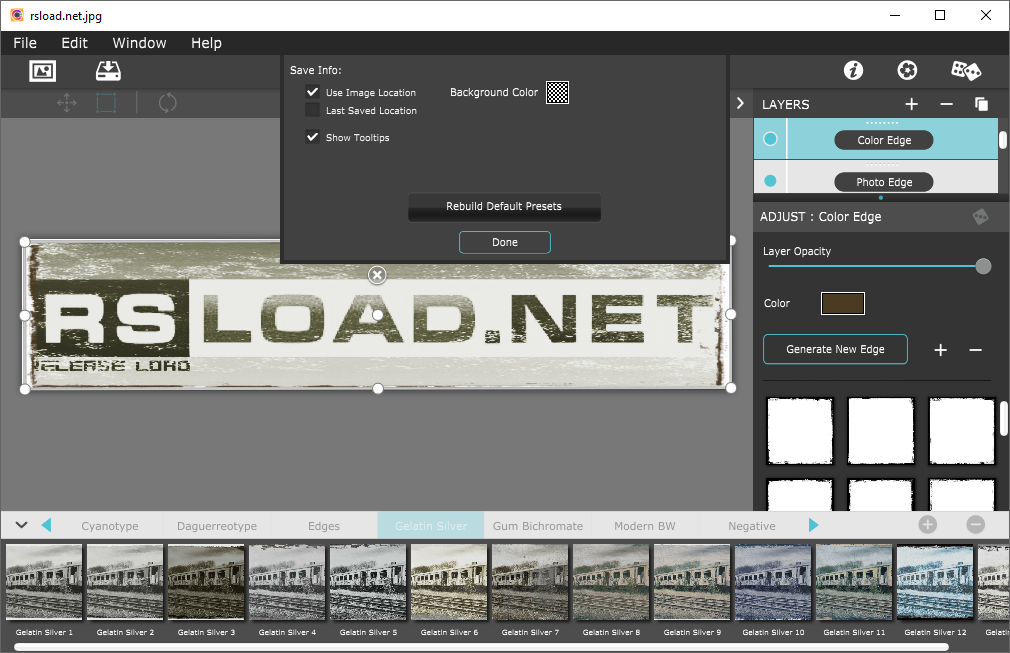Open the info icon in the top bar
This screenshot has height=653, width=1010.
(x=853, y=70)
